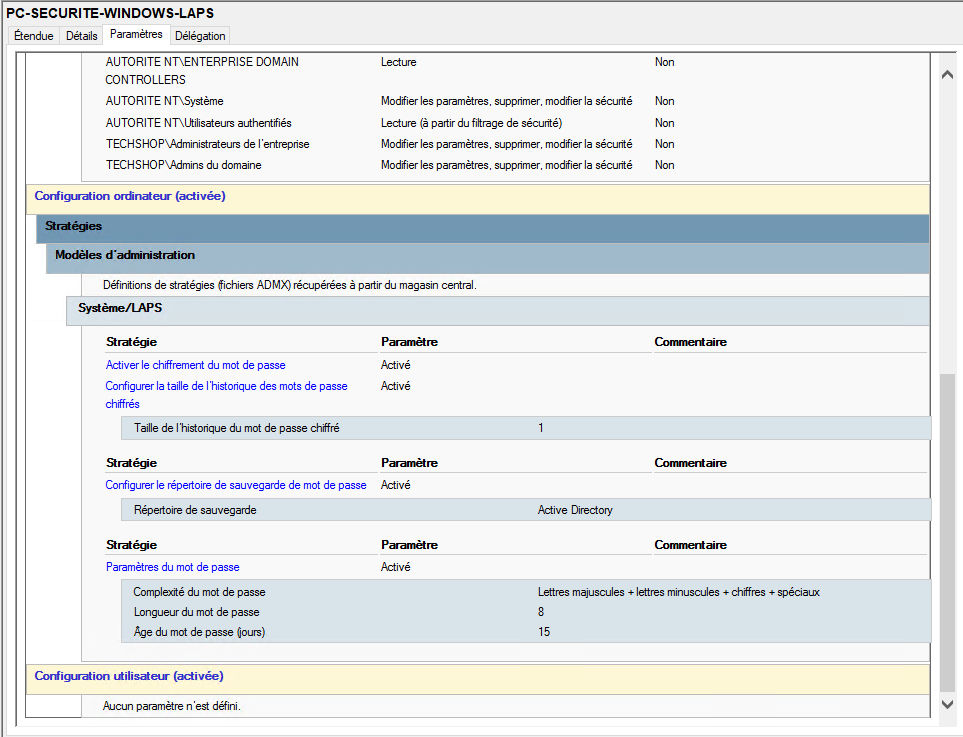The width and height of the screenshot is (963, 737).
Task: Click Activé beside Paramètres du mot de passe
Action: (396, 567)
